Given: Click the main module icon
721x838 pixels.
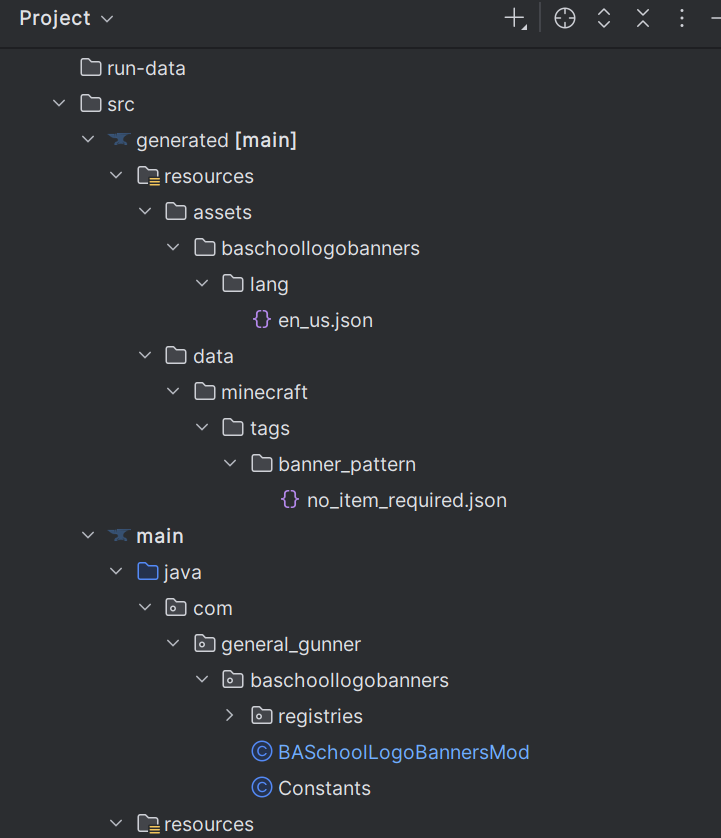Looking at the screenshot, I should point(119,535).
